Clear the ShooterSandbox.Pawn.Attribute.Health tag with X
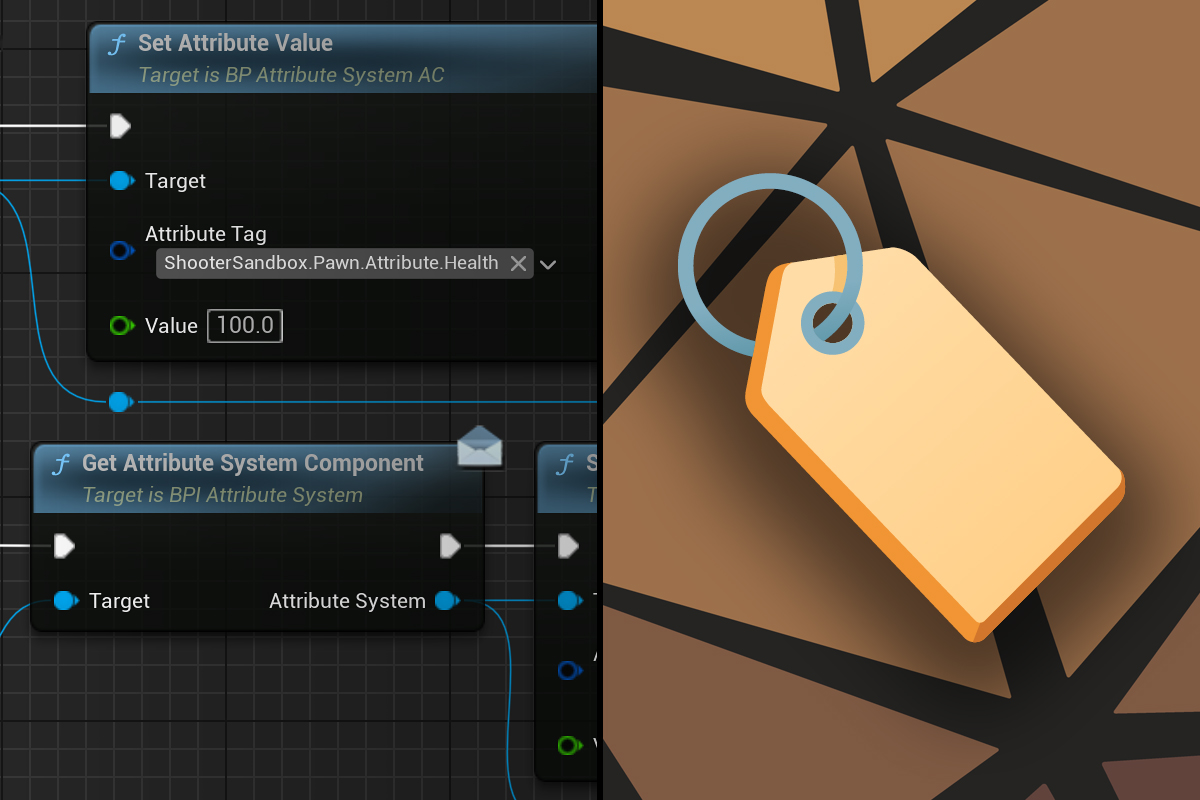The height and width of the screenshot is (800, 1200). point(518,264)
